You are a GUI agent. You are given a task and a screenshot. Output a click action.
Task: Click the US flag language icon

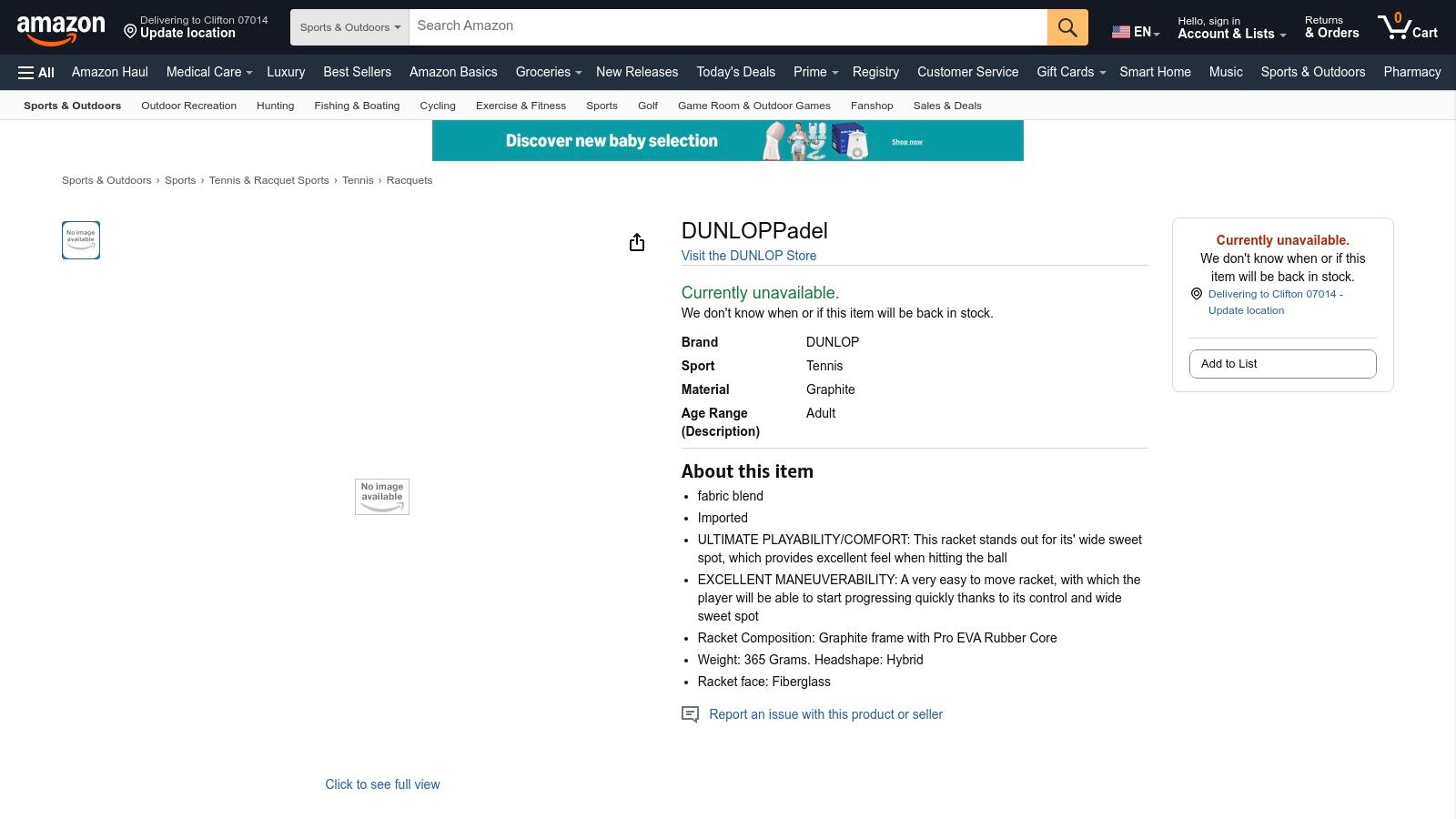click(1121, 32)
